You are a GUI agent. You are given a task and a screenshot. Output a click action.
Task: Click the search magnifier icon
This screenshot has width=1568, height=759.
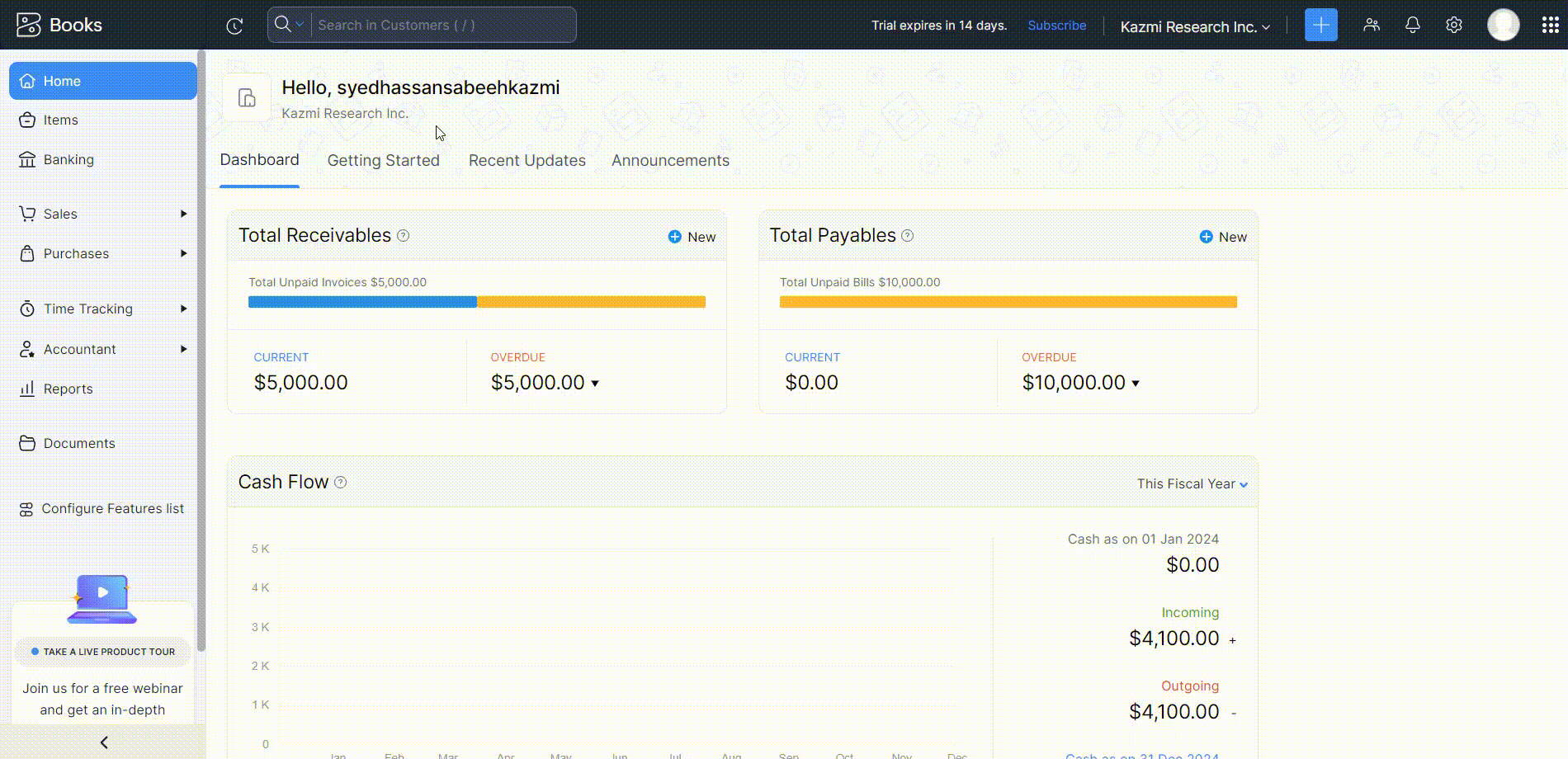(x=282, y=24)
